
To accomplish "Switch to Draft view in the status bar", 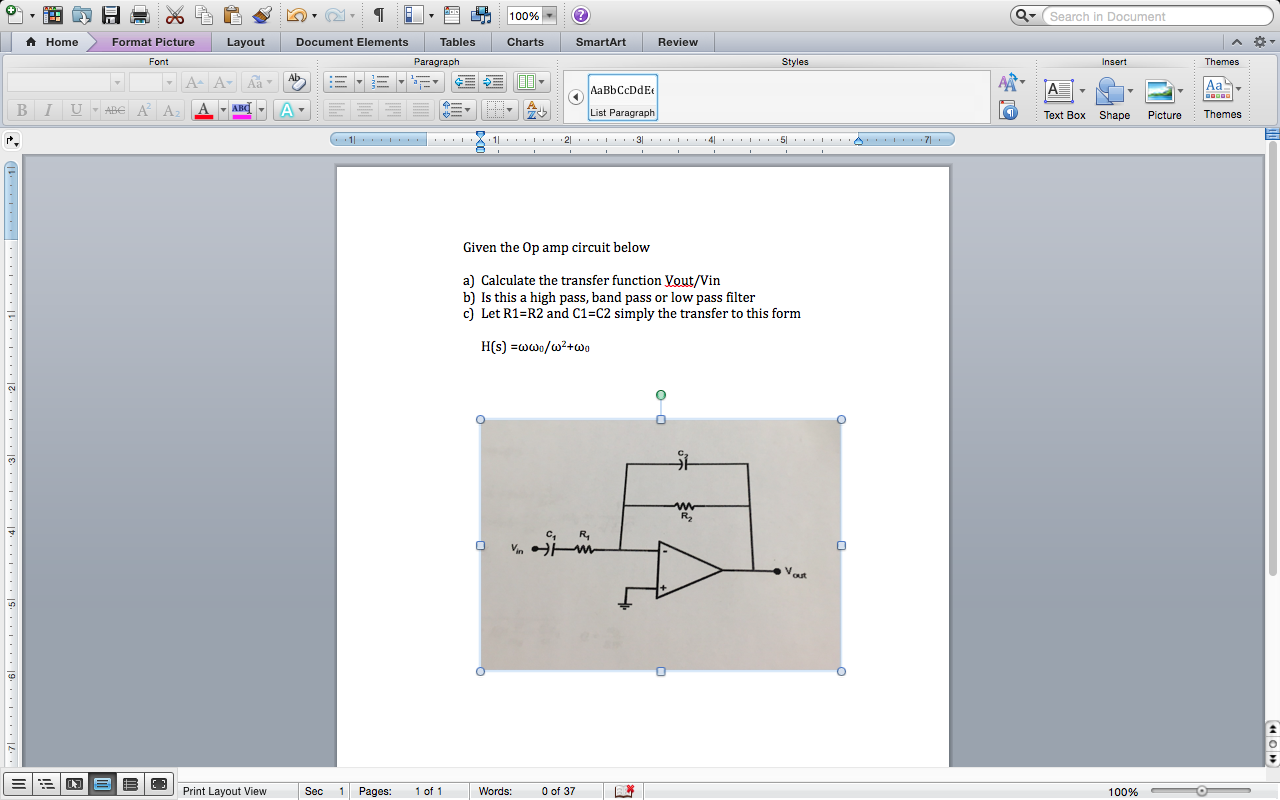I will [x=18, y=784].
